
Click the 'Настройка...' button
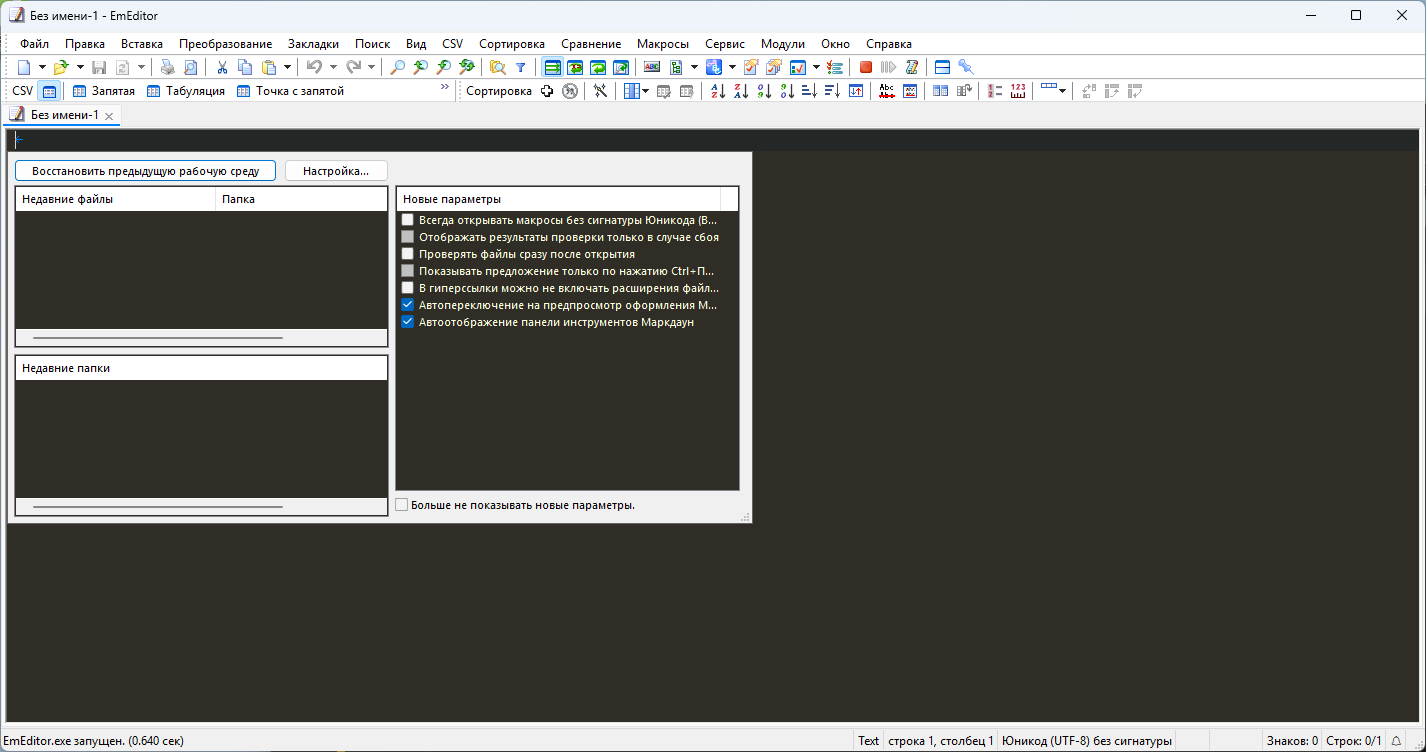coord(336,171)
